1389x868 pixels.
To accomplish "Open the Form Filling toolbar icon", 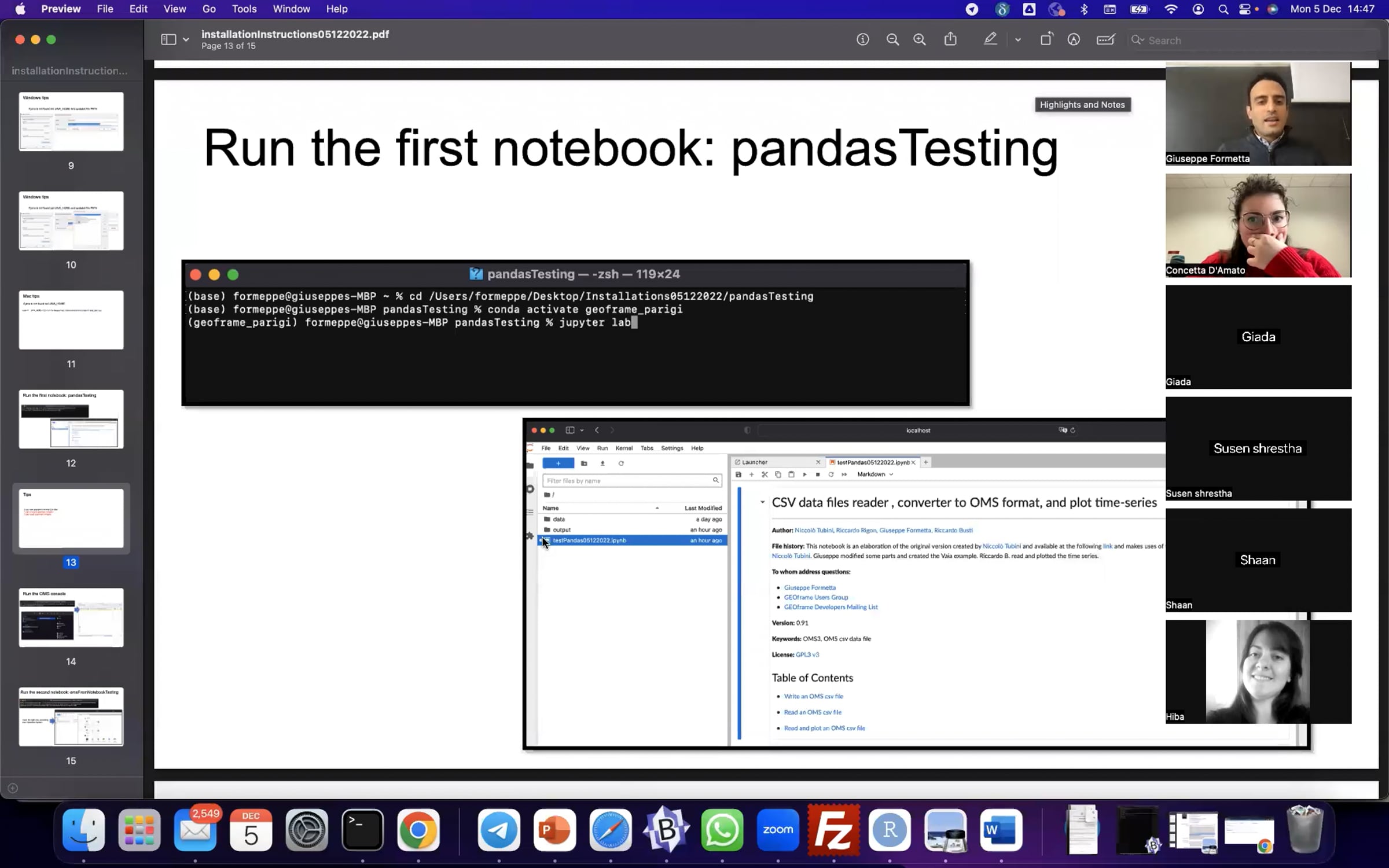I will coord(1105,40).
